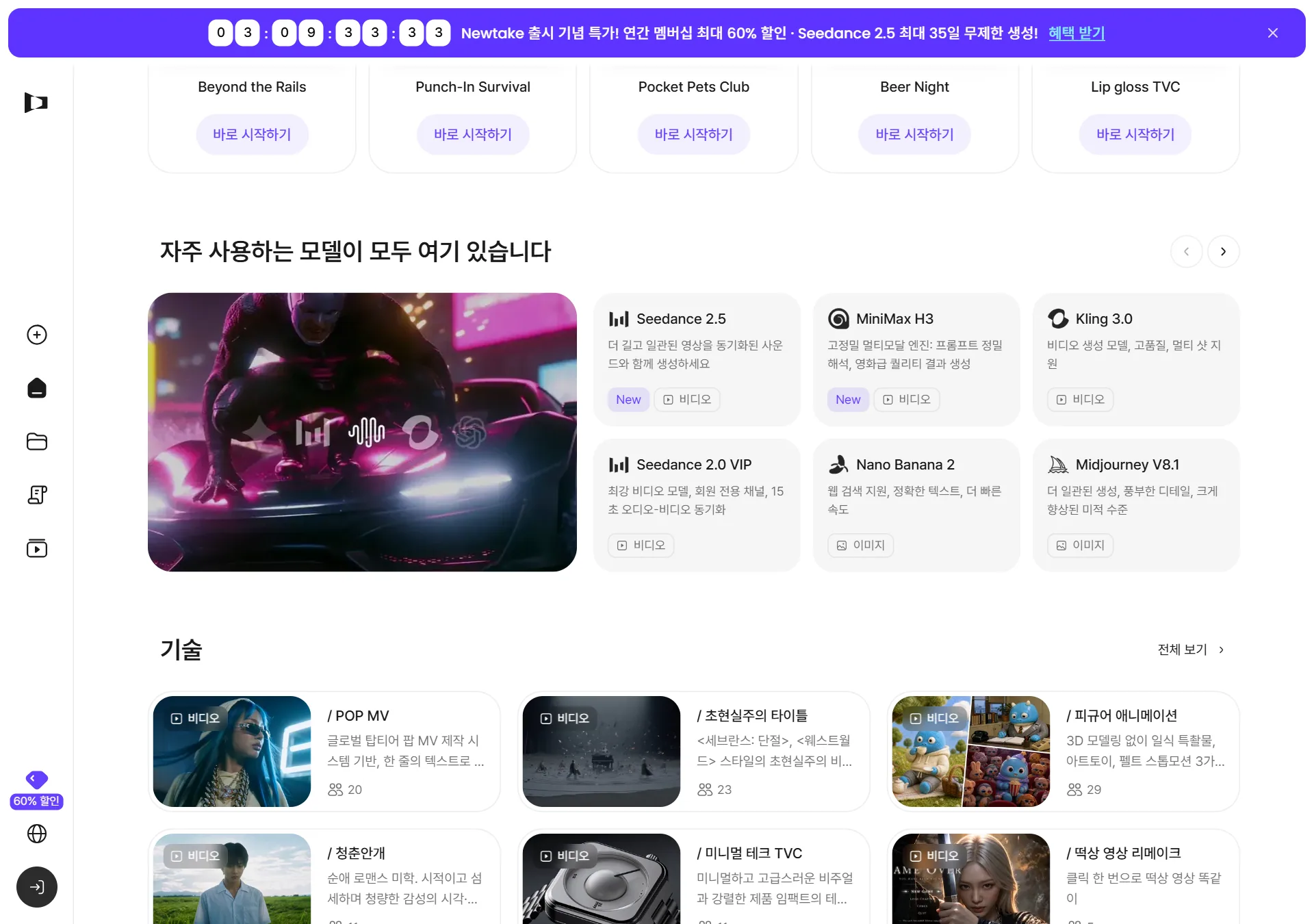Open the 미니멀 테크 TVC thumbnail
This screenshot has height=924, width=1314.
[602, 879]
